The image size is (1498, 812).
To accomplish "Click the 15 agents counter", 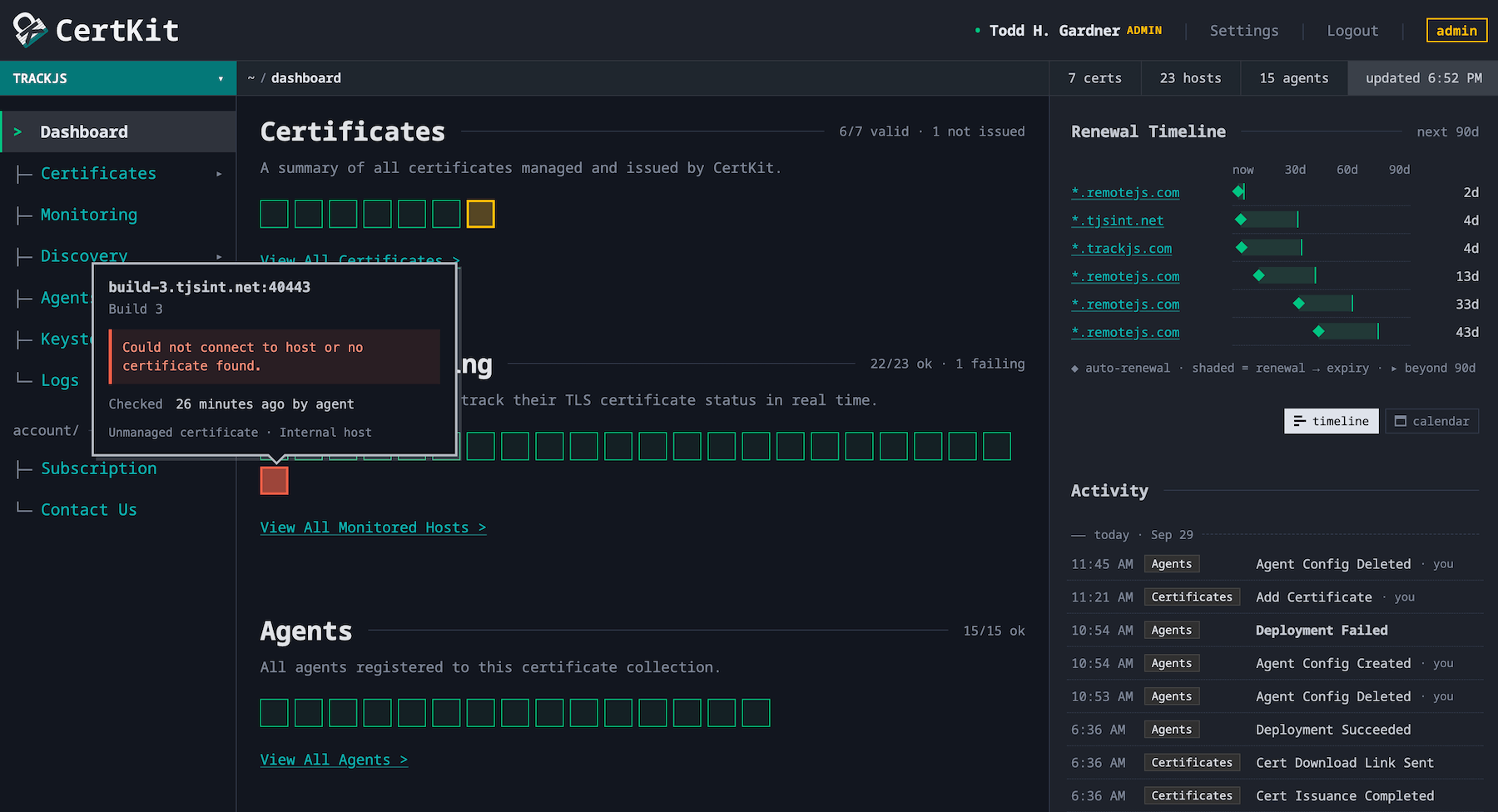I will pyautogui.click(x=1294, y=78).
